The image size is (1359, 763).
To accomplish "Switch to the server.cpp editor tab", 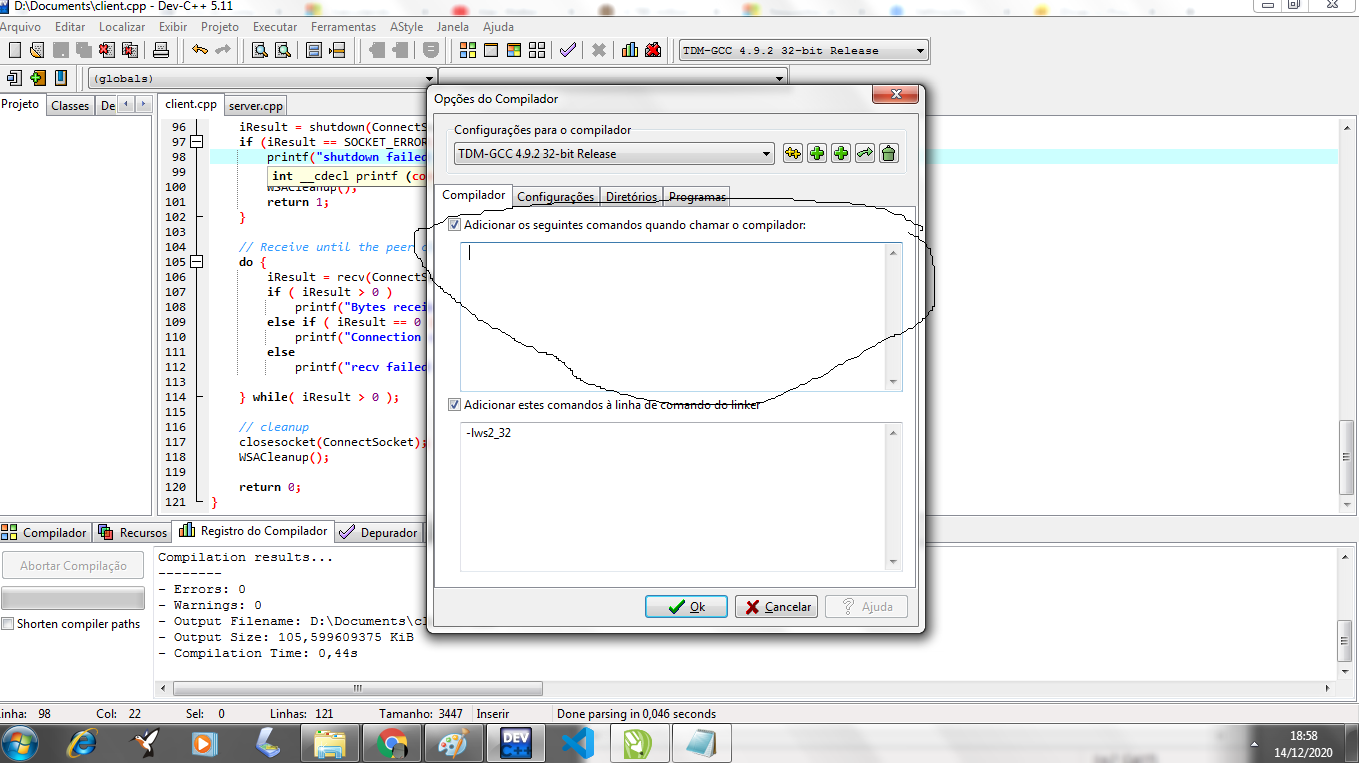I will [255, 105].
